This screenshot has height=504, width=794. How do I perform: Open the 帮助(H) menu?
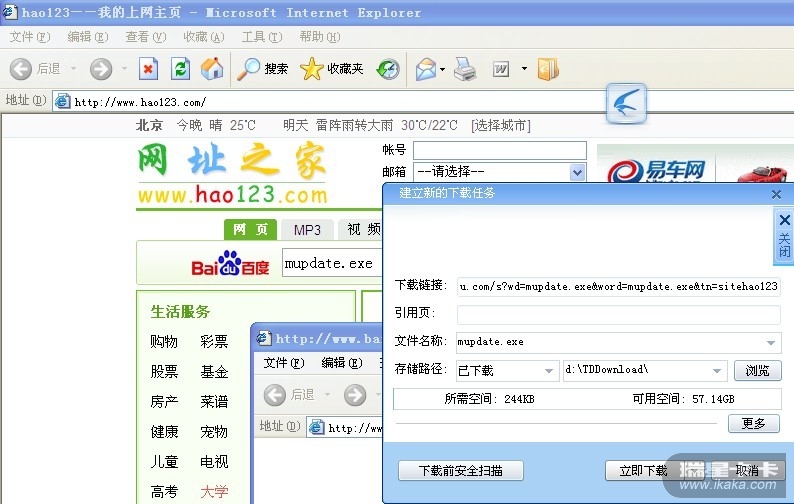pos(320,36)
